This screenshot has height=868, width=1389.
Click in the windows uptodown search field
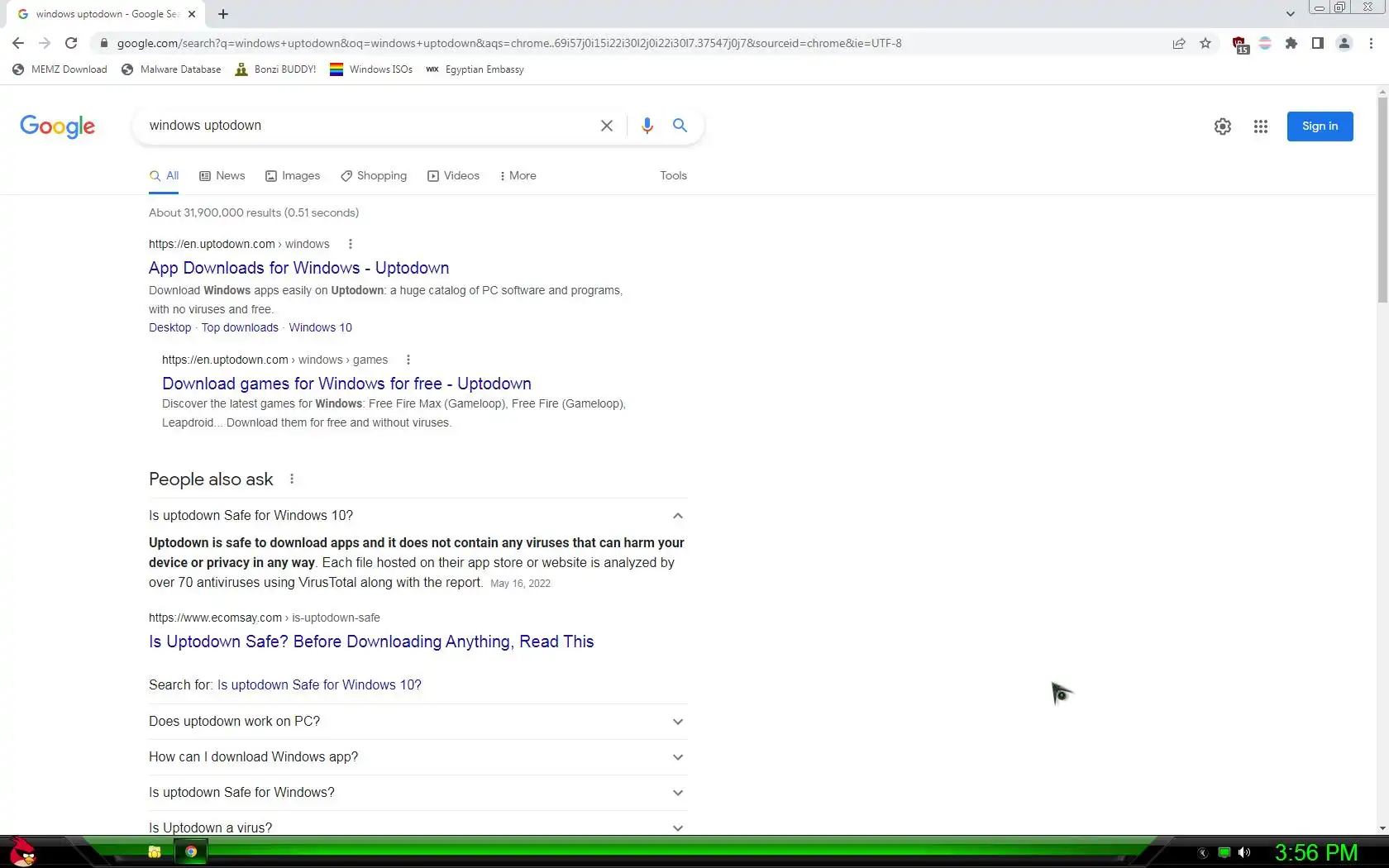(368, 126)
